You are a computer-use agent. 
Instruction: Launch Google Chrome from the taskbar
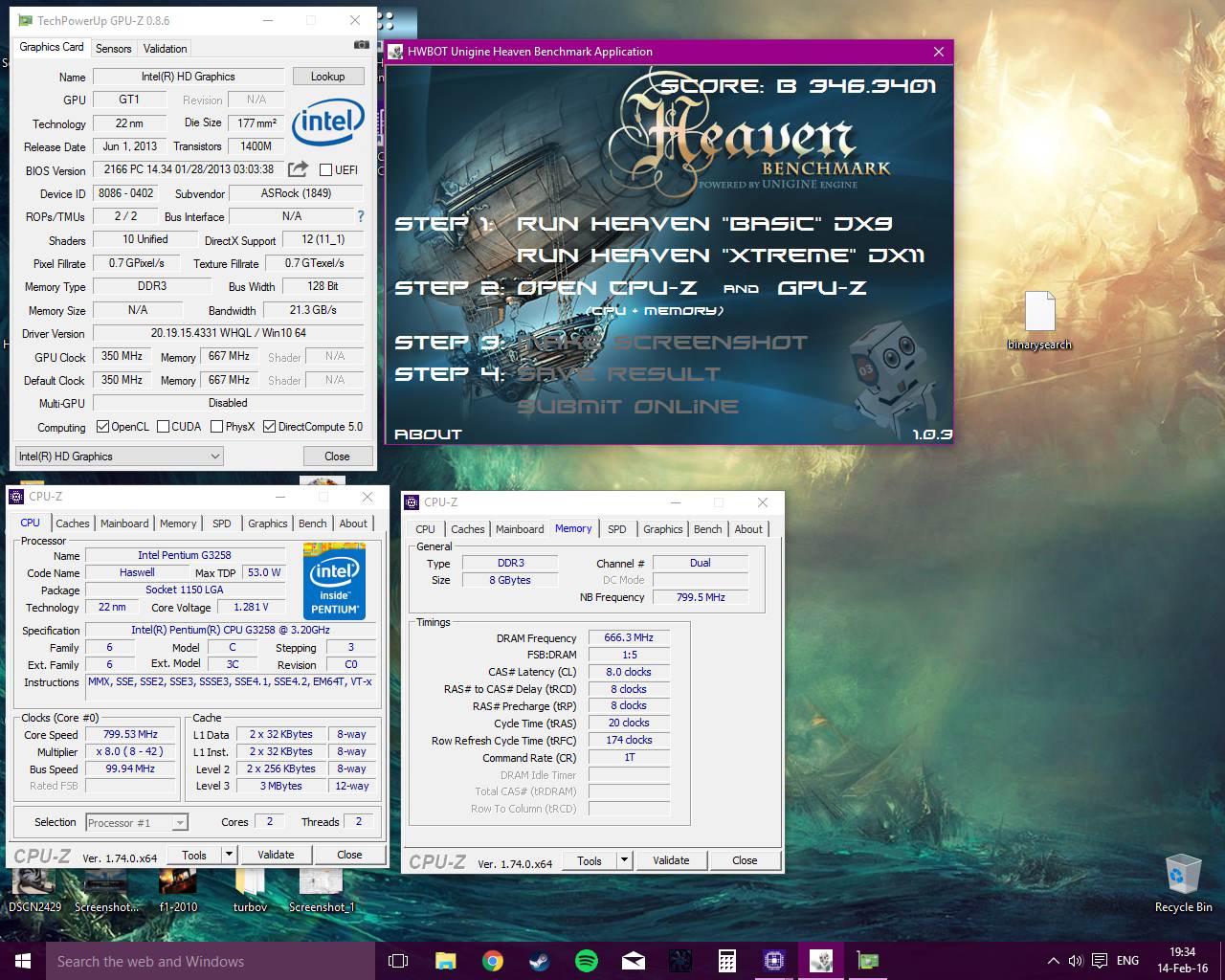click(x=492, y=961)
